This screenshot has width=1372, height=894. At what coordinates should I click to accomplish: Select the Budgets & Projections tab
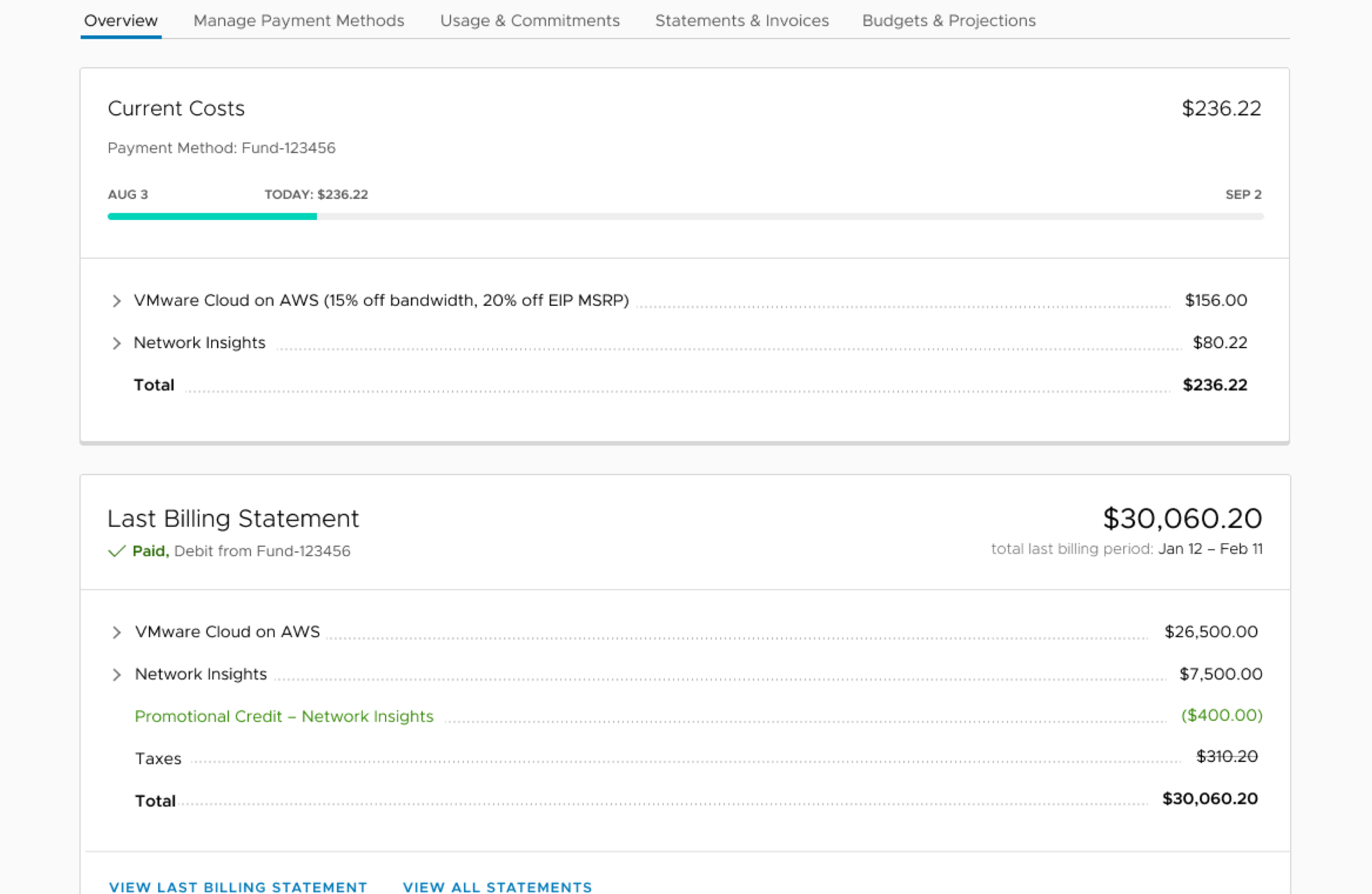pos(949,21)
